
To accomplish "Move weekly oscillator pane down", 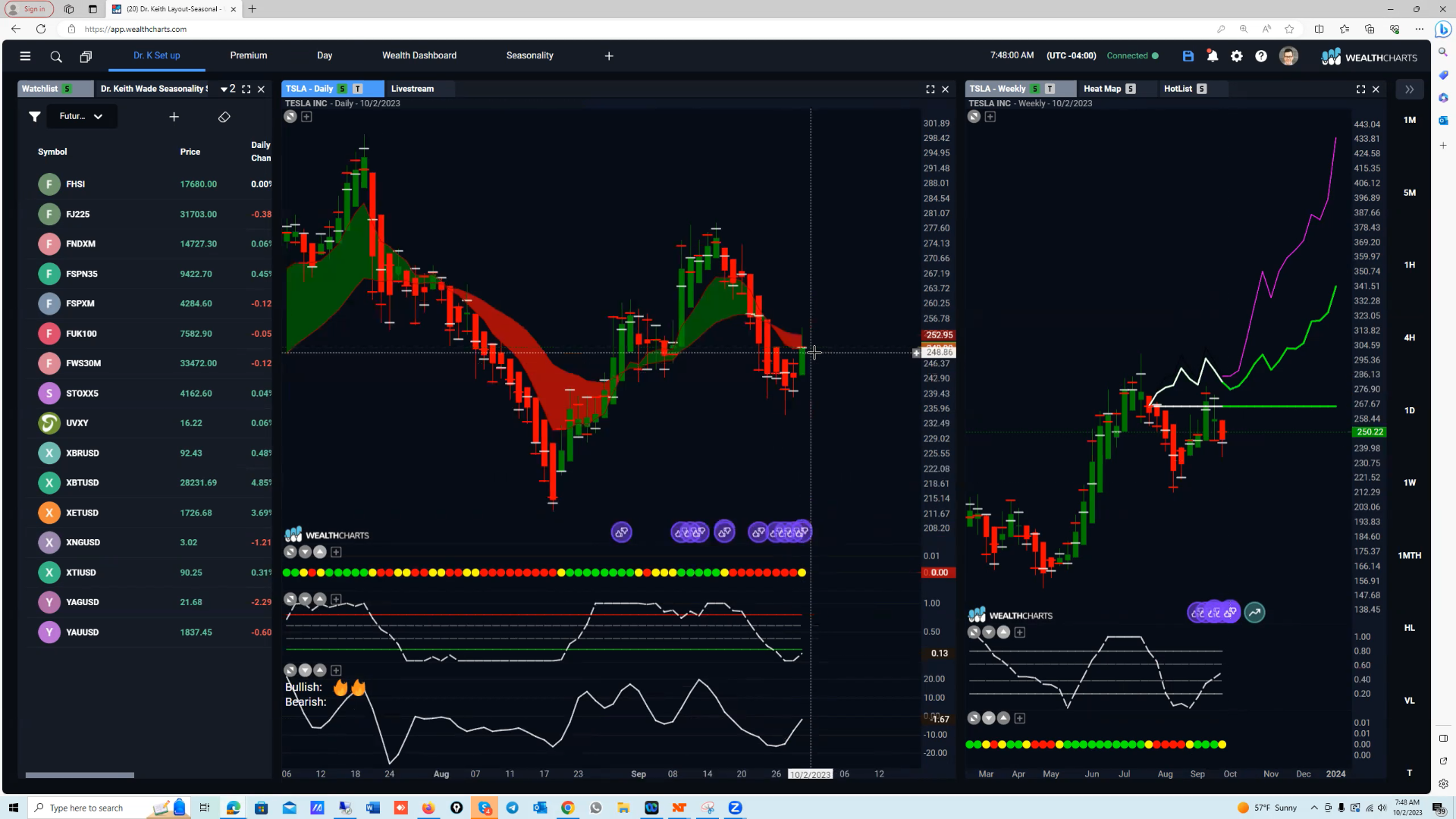I will click(989, 632).
